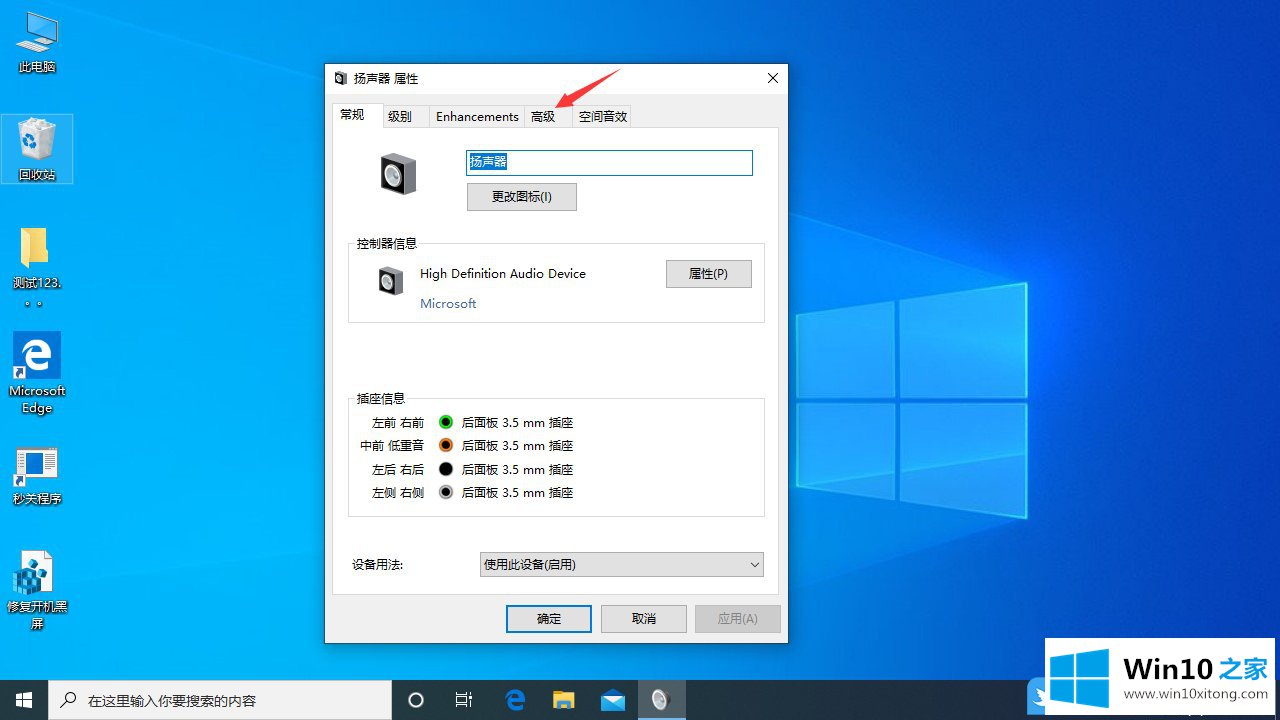Open File Explorer from the taskbar
This screenshot has height=720, width=1280.
[563, 700]
